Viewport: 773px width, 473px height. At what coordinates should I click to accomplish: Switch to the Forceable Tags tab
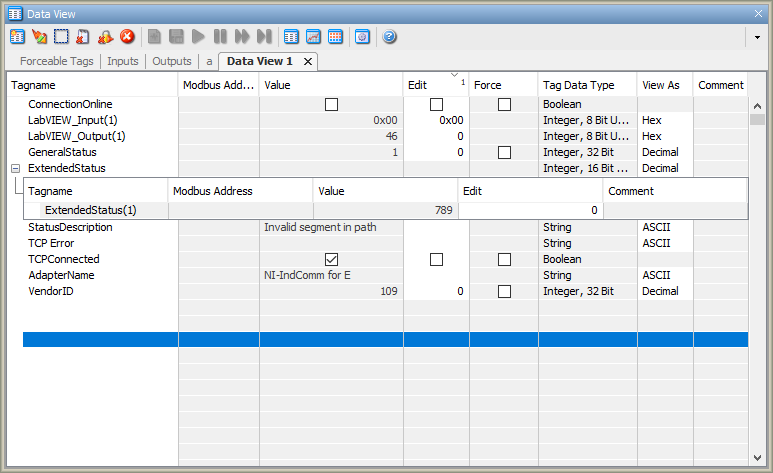click(56, 61)
